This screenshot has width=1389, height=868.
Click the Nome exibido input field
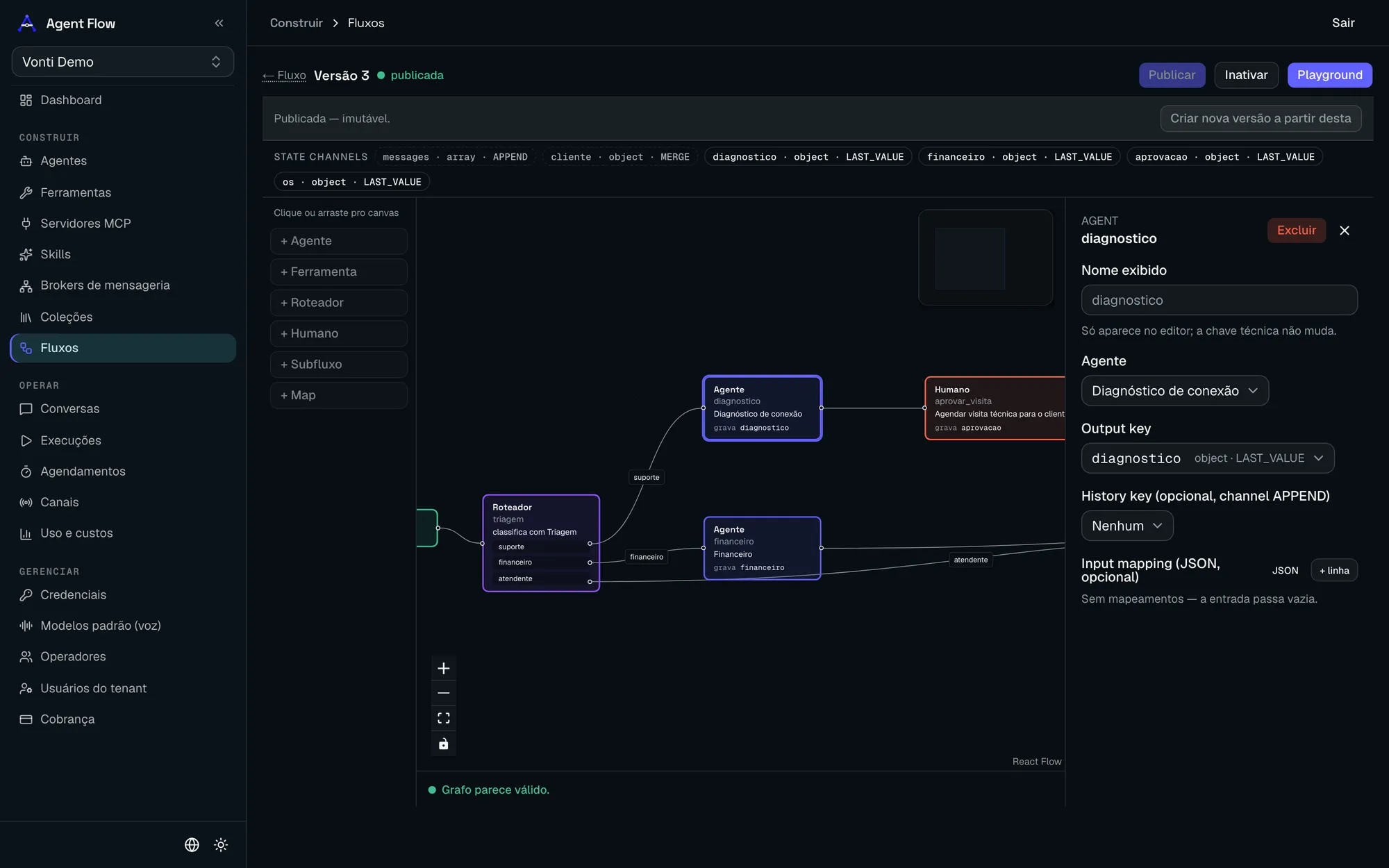[1219, 300]
